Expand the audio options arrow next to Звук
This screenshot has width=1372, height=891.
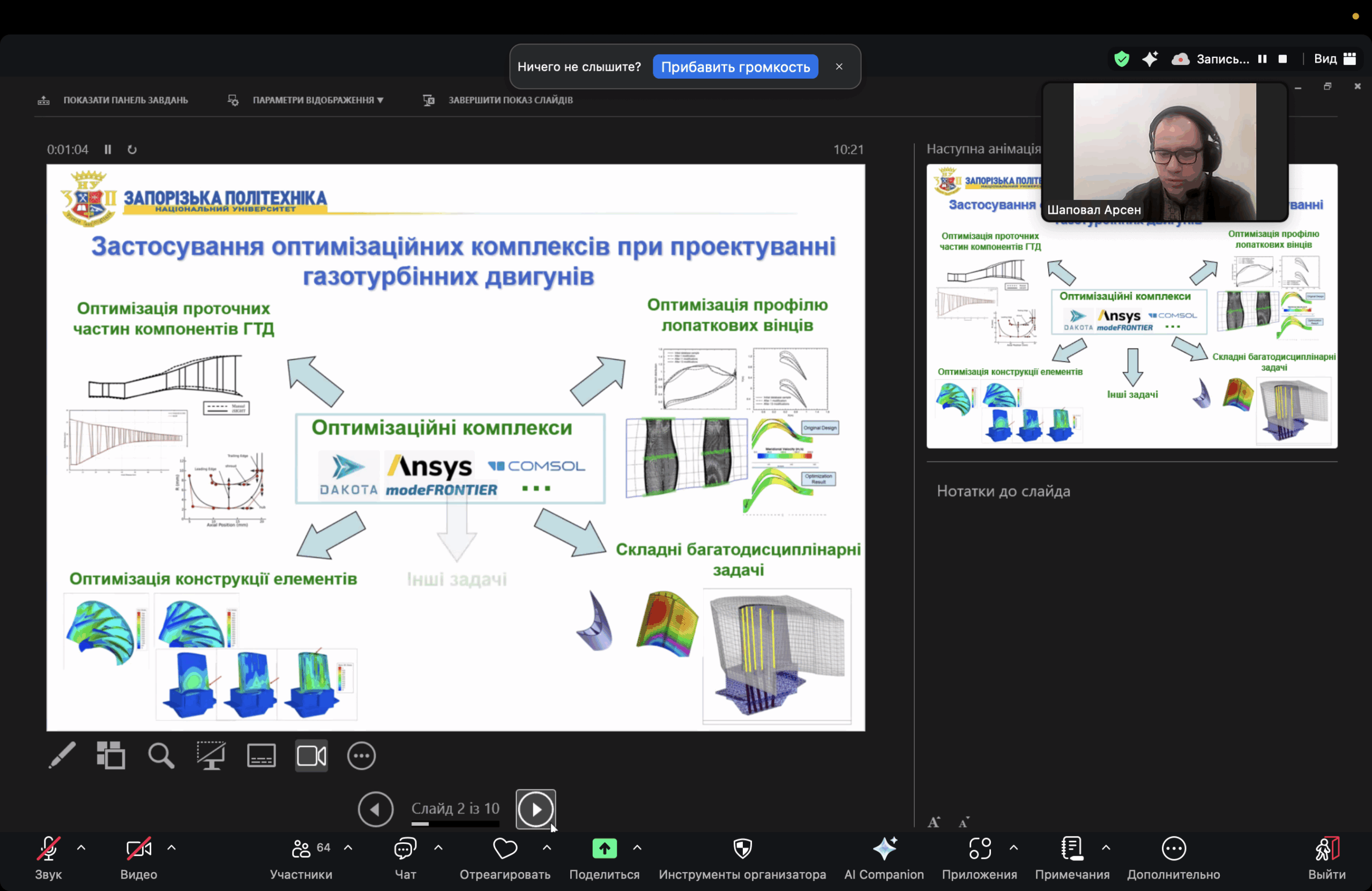(81, 848)
